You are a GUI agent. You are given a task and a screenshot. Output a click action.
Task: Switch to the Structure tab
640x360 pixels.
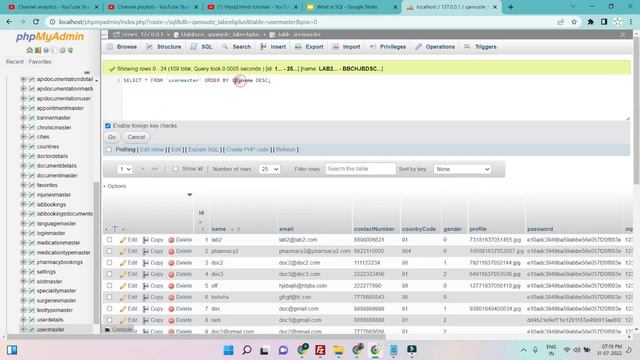click(164, 47)
